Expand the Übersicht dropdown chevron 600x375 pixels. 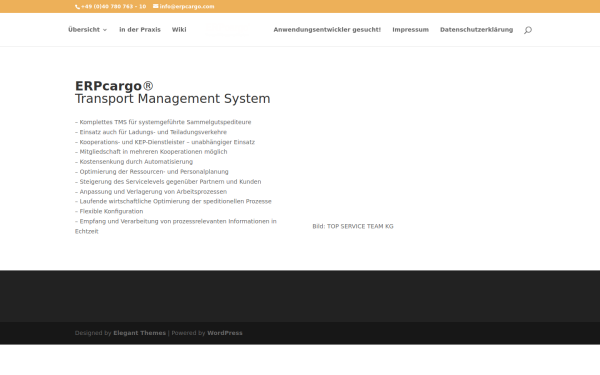tap(105, 30)
